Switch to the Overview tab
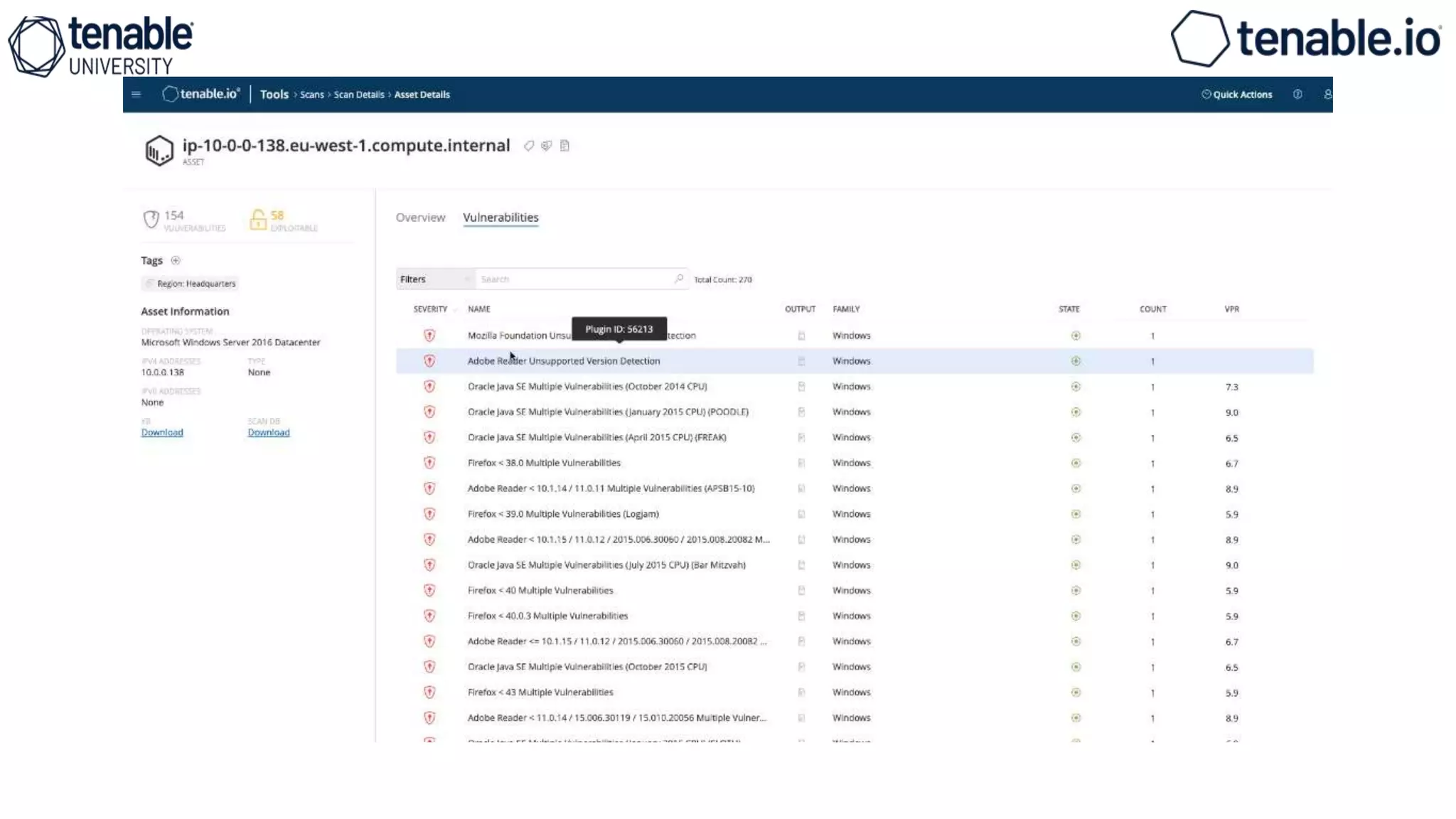This screenshot has height=819, width=1456. tap(420, 218)
